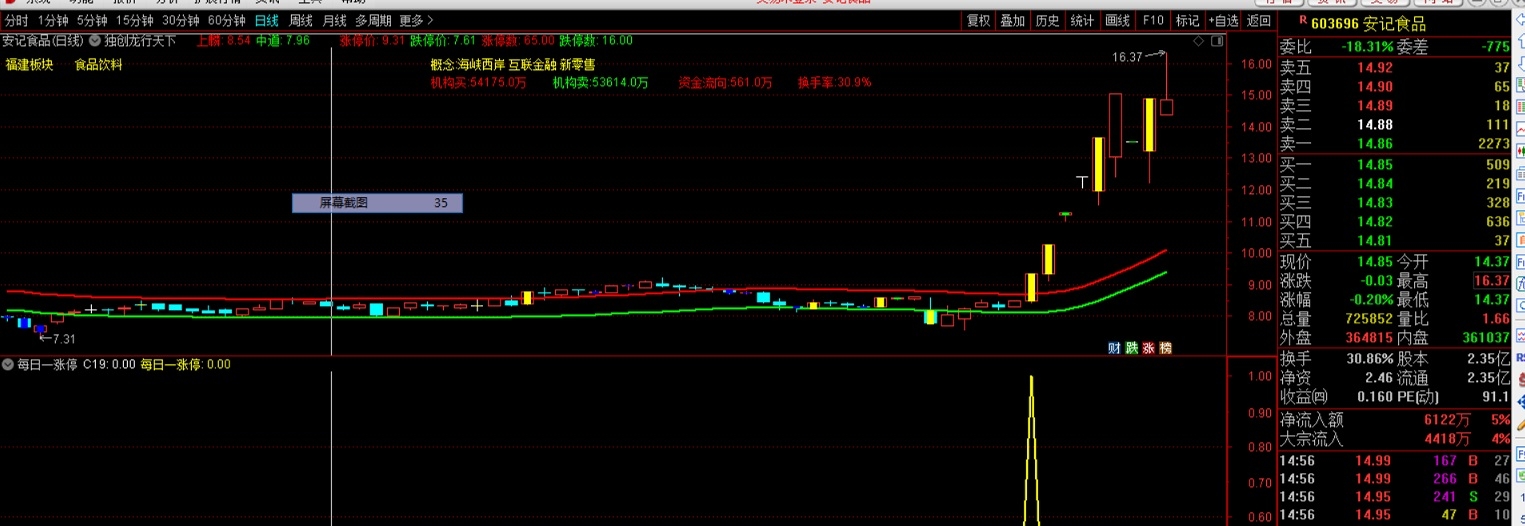The width and height of the screenshot is (1525, 526).
Task: Open the 独创龙行天下 indicator dropdown arrow
Action: 96,41
